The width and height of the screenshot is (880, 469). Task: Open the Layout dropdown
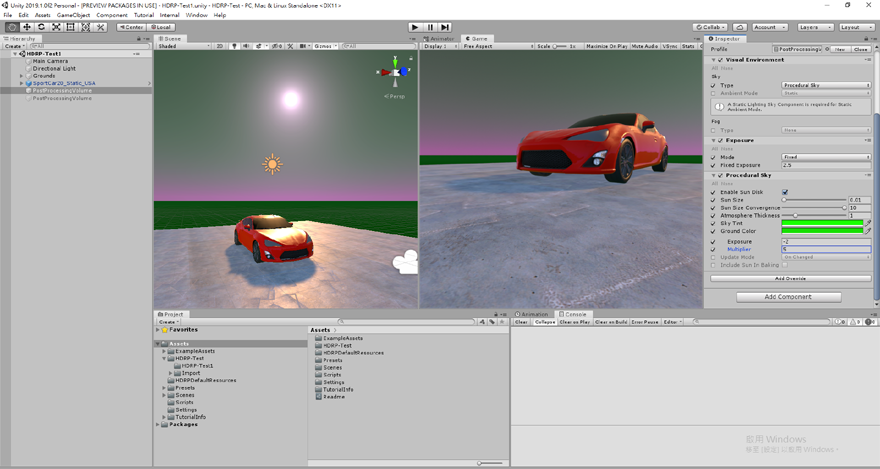point(856,27)
